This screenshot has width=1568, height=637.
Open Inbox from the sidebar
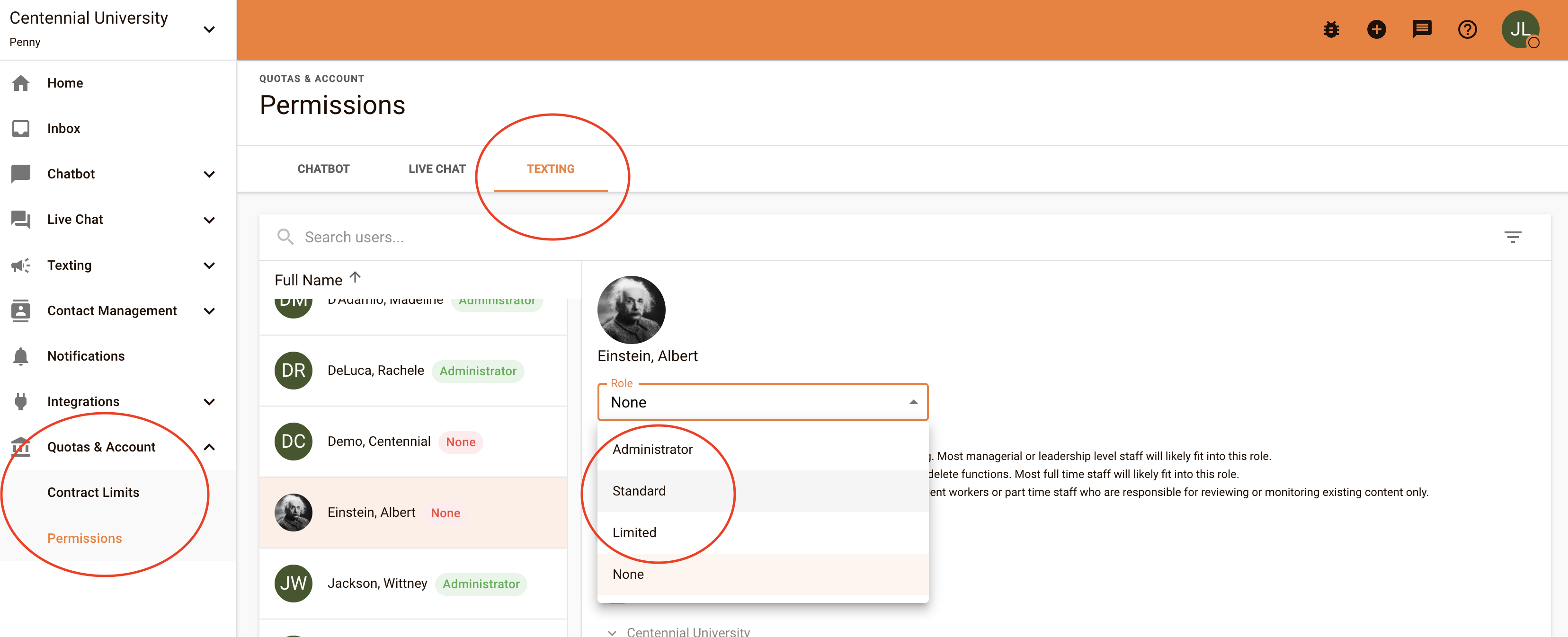(63, 128)
